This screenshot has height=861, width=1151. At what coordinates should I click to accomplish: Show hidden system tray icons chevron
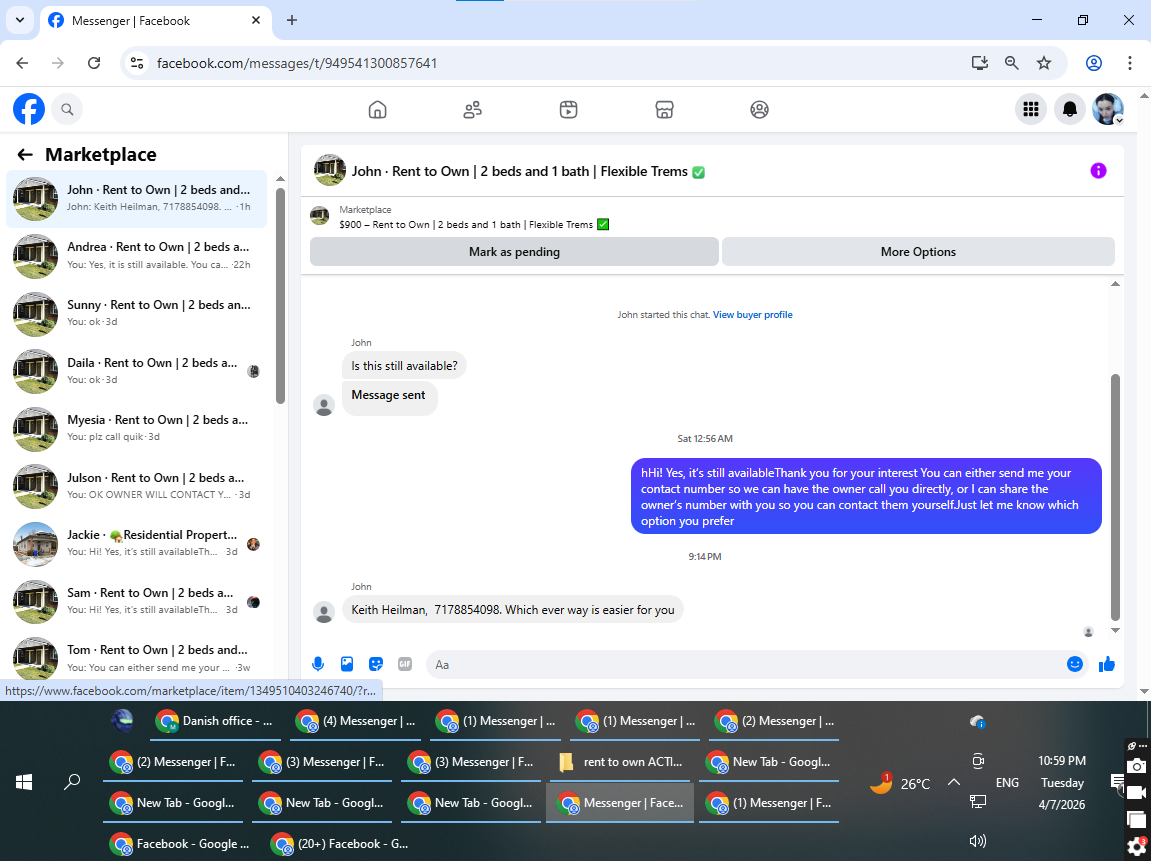tap(954, 782)
